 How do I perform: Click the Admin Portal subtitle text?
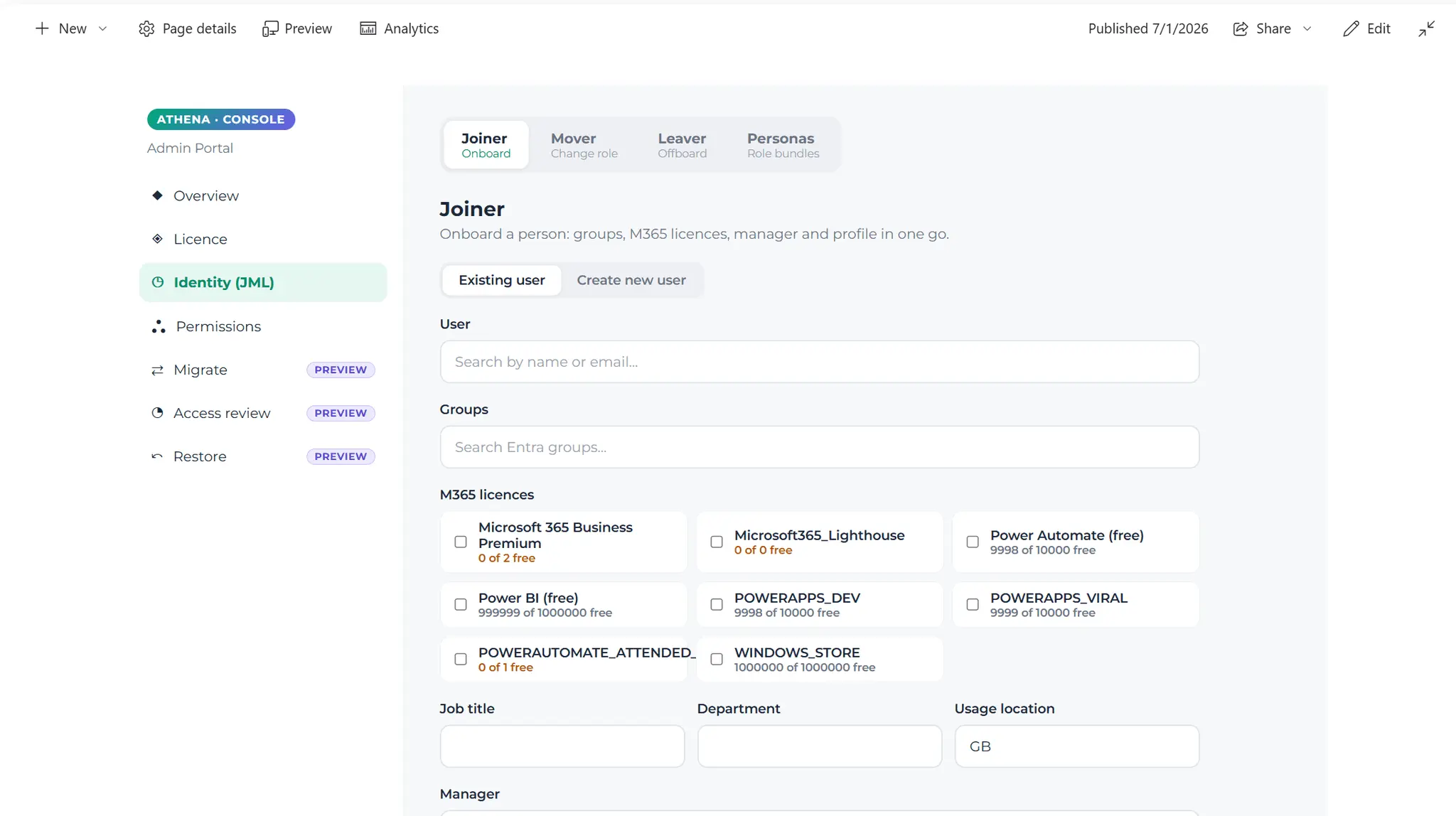190,148
